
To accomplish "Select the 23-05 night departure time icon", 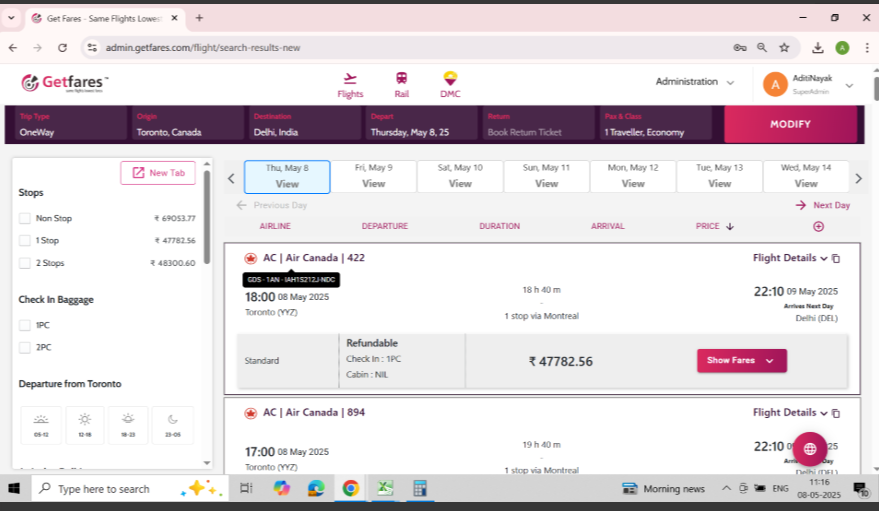I will [173, 424].
